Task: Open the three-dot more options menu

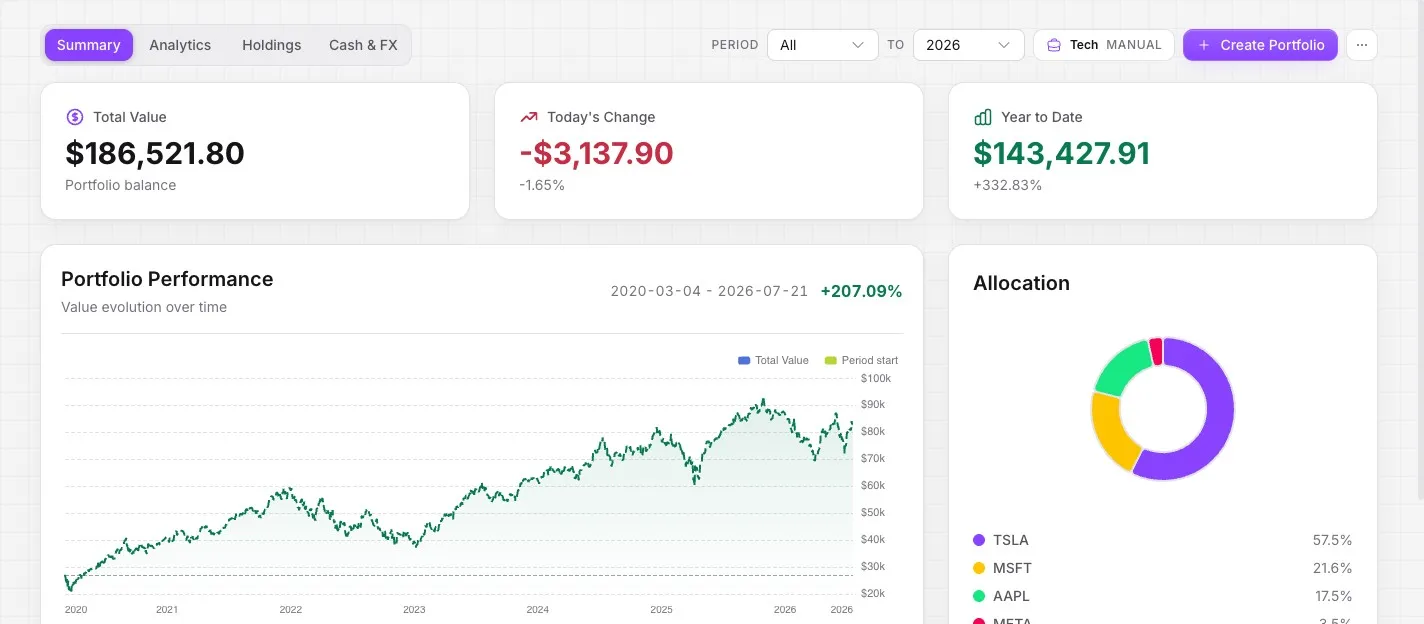Action: 1361,45
